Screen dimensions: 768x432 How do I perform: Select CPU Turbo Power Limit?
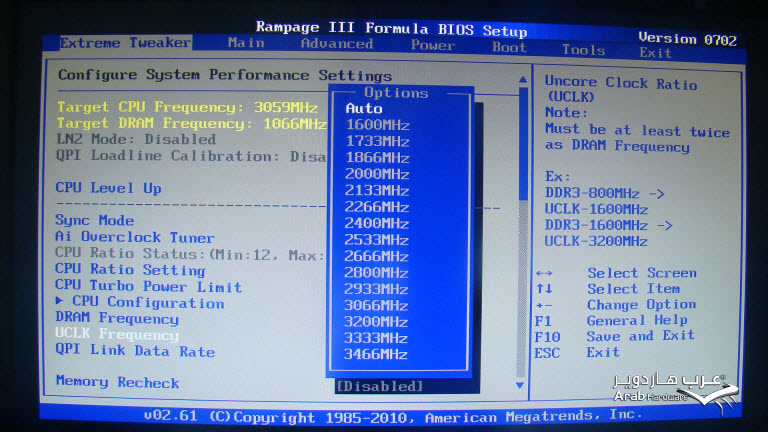point(148,286)
